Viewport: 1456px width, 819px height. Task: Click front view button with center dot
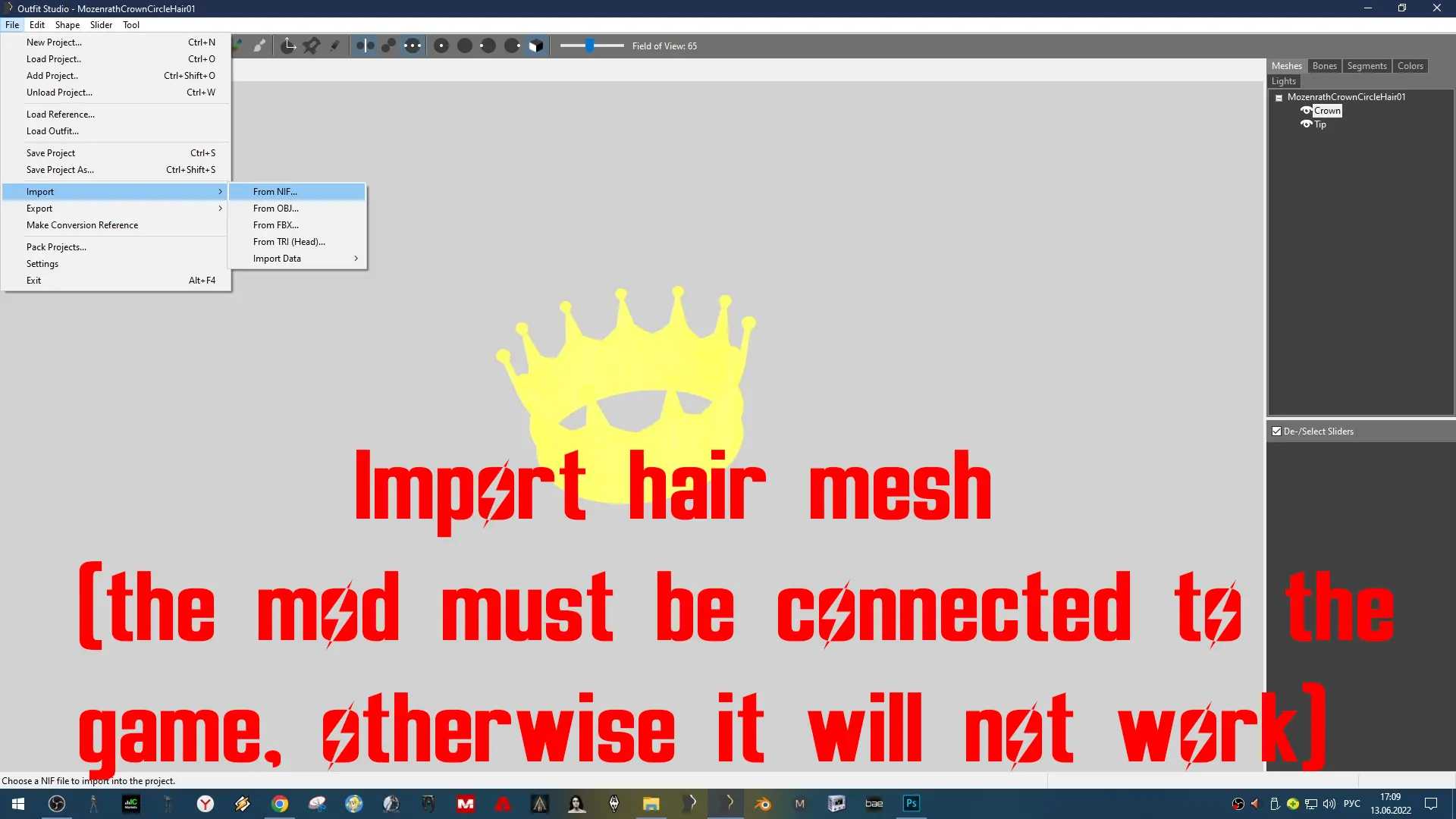(441, 45)
